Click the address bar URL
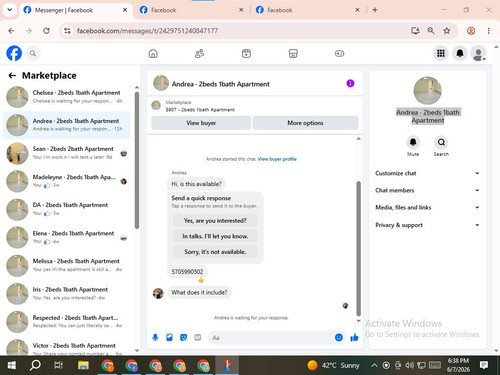This screenshot has width=500, height=375. 147,31
